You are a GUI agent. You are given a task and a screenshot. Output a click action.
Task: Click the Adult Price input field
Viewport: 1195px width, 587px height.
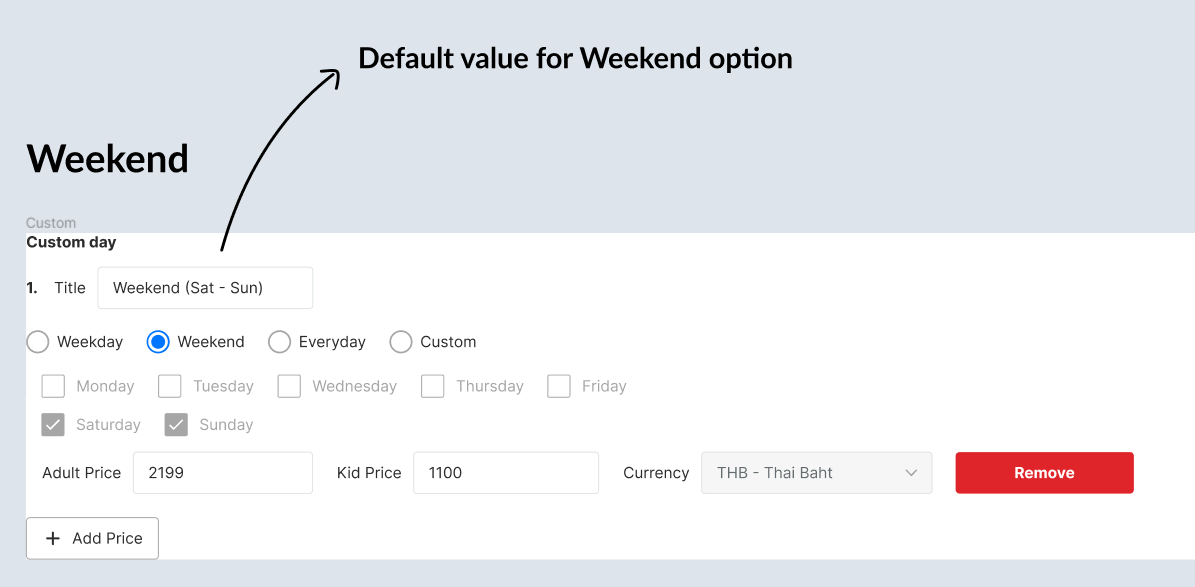222,473
